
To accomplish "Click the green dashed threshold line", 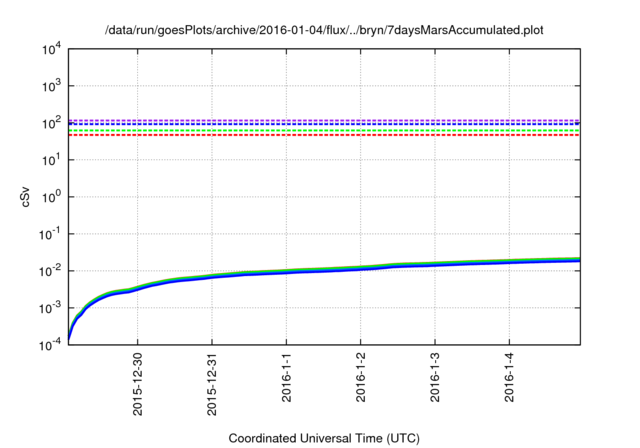I will click(x=324, y=131).
